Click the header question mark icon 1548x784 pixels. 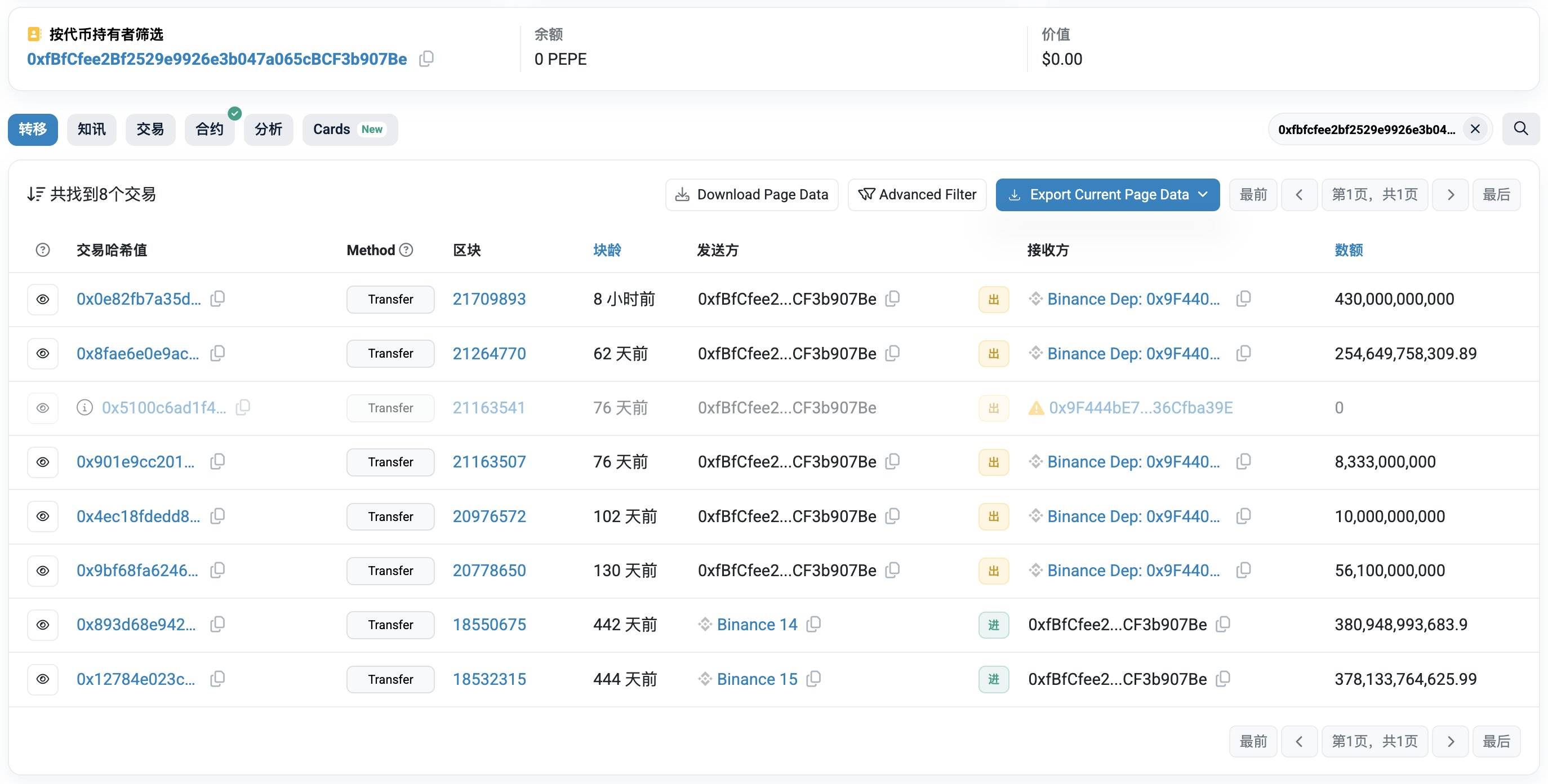tap(43, 250)
